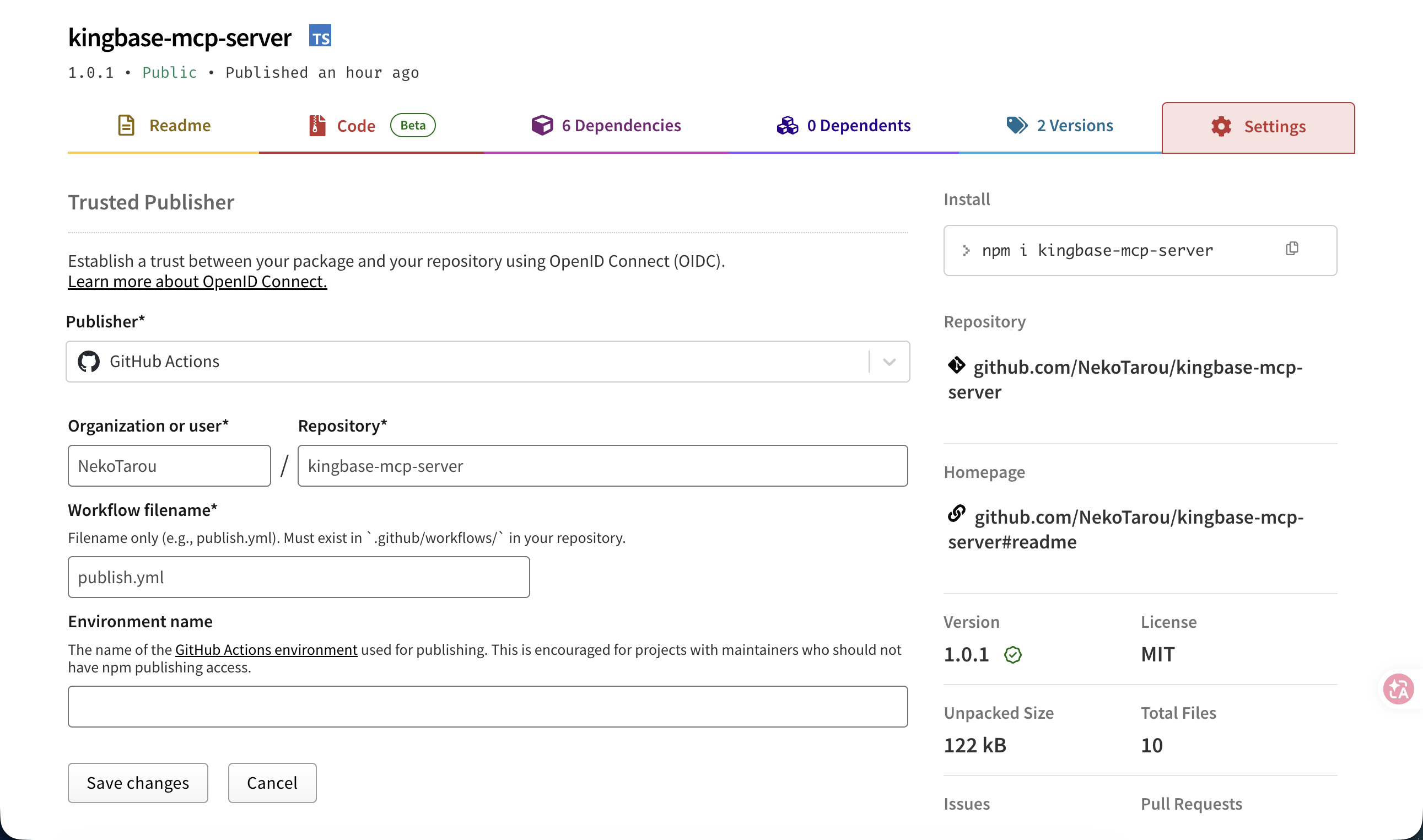Click the Readme document icon
The image size is (1423, 840).
click(126, 125)
